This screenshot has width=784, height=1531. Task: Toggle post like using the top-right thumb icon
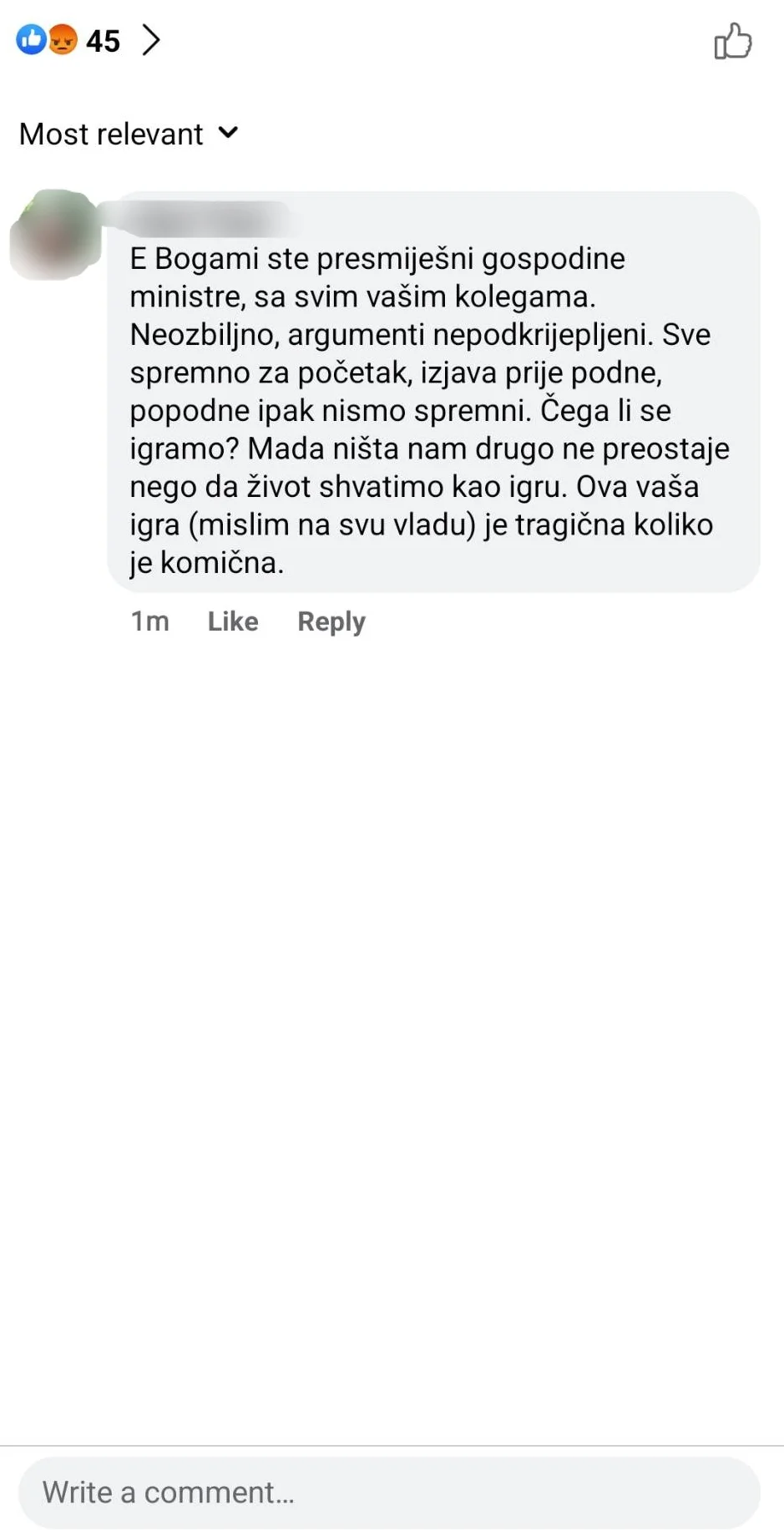point(732,41)
